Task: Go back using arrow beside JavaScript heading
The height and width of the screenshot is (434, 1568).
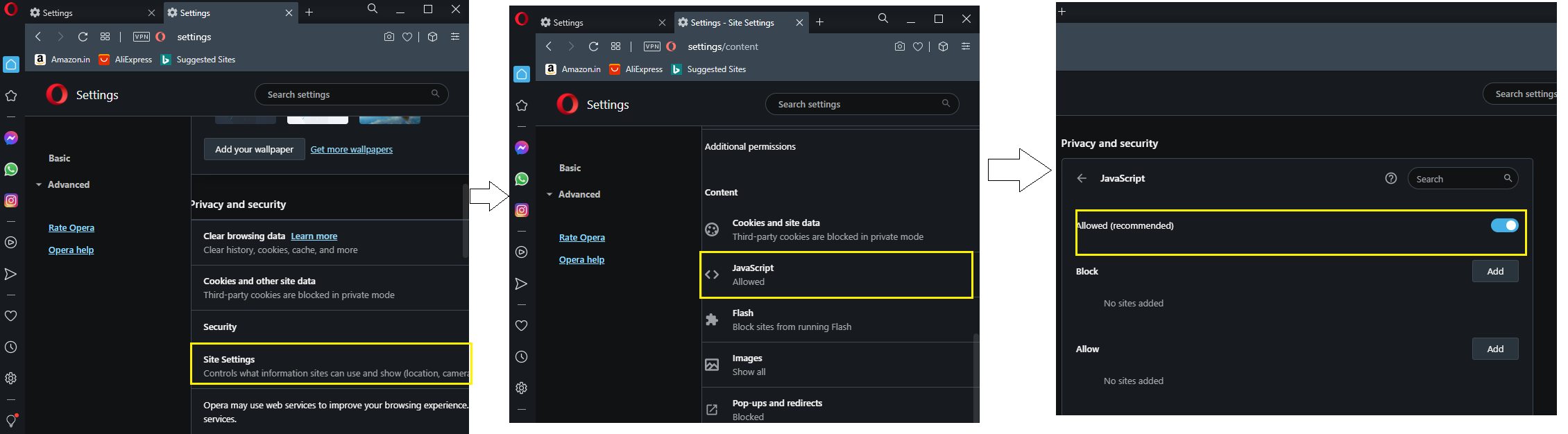Action: point(1081,178)
